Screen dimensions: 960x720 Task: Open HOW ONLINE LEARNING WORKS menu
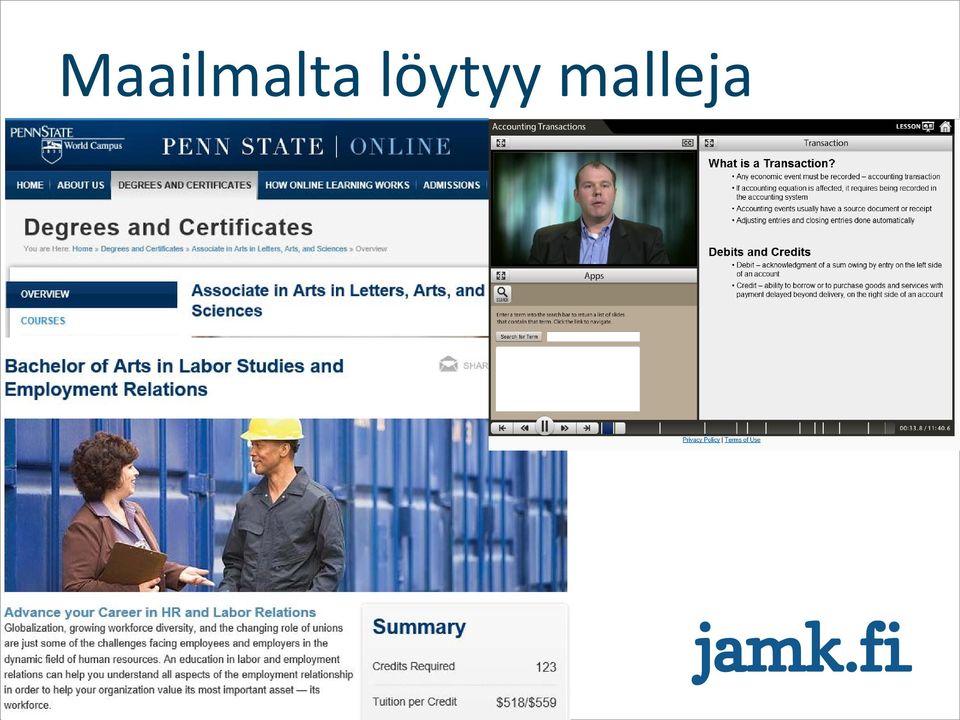[337, 185]
